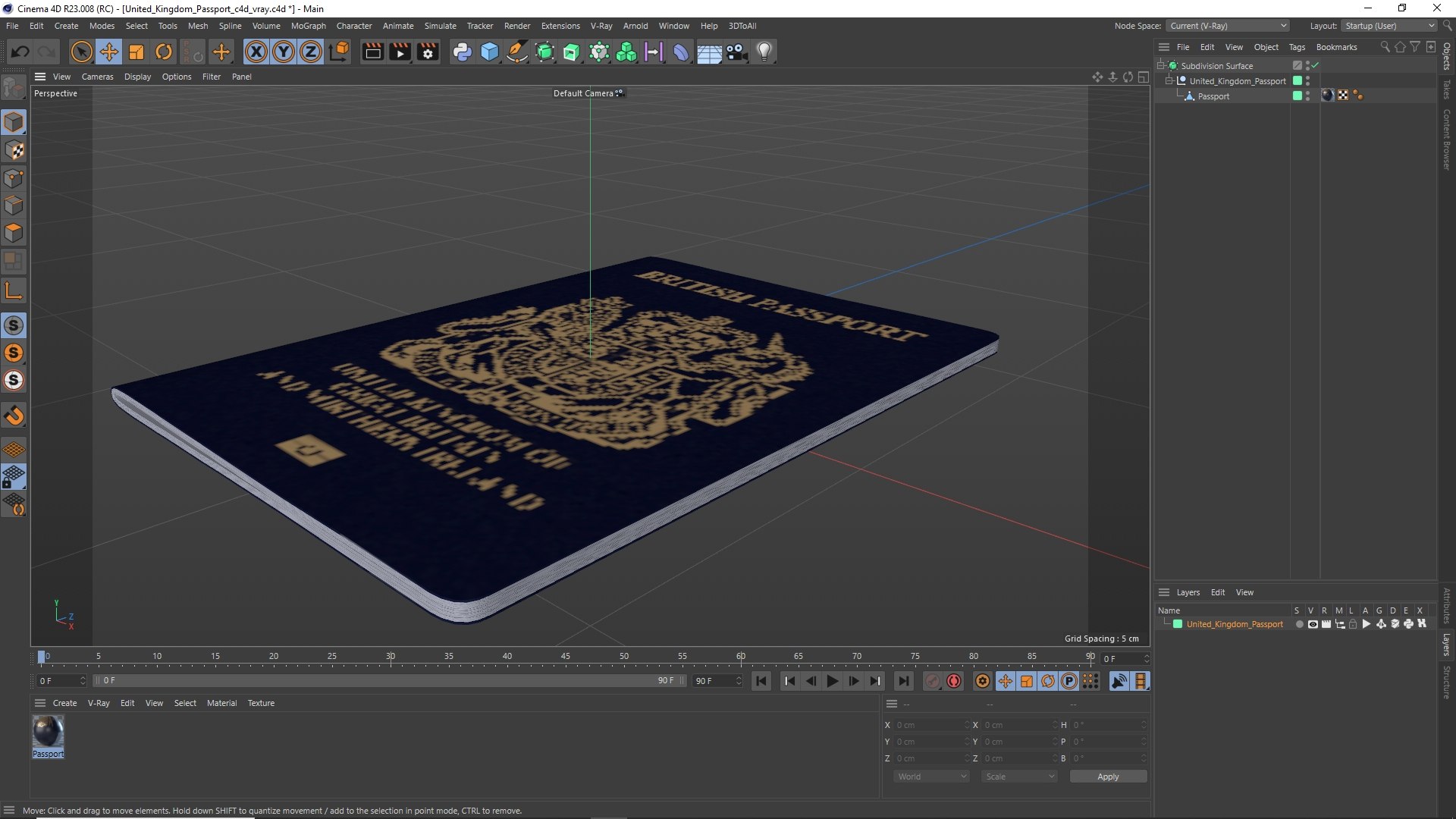Add a Light object
1456x819 pixels.
tap(764, 52)
